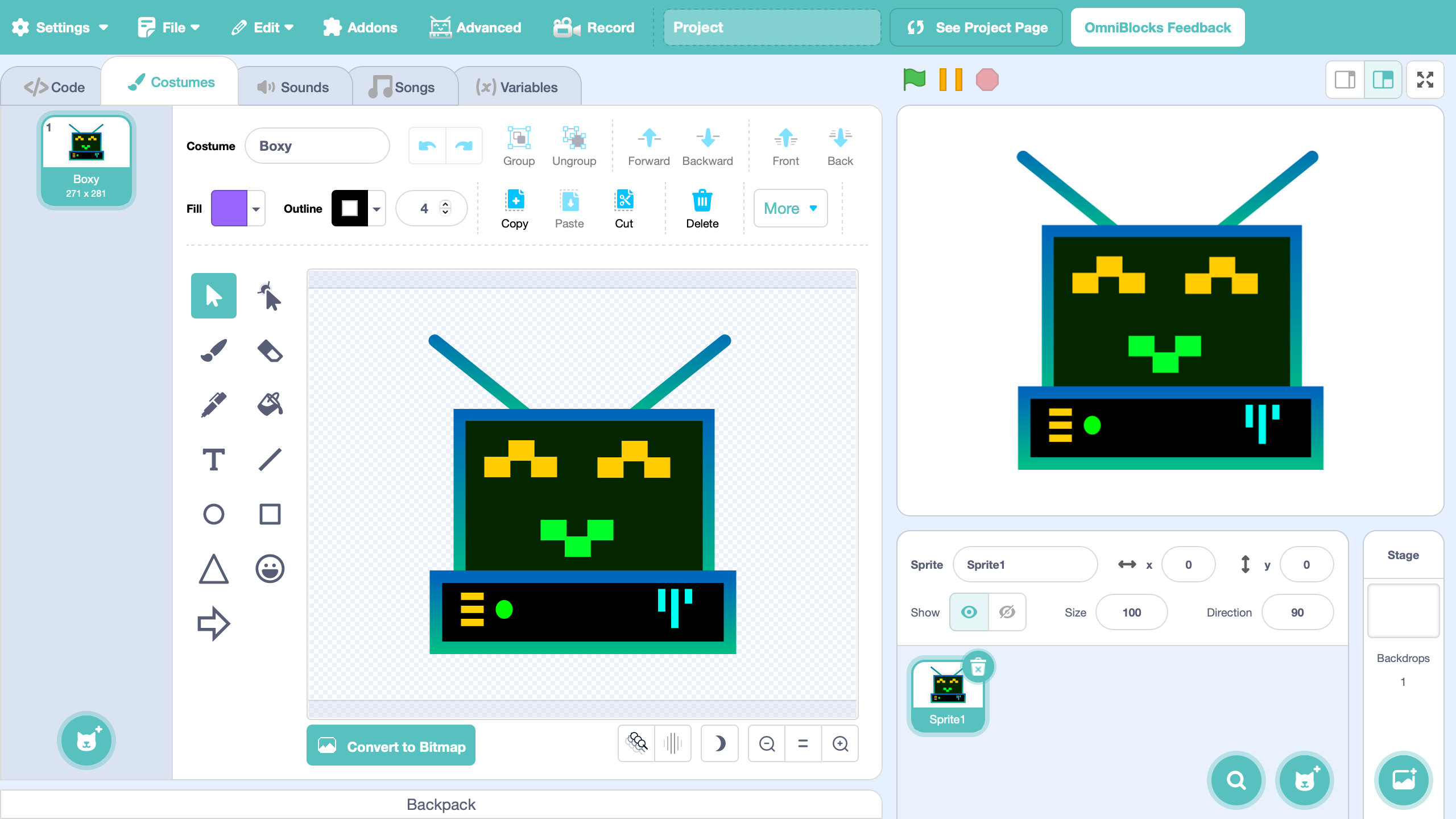The width and height of the screenshot is (1456, 819).
Task: Open the Outline color dropdown arrow
Action: (x=377, y=209)
